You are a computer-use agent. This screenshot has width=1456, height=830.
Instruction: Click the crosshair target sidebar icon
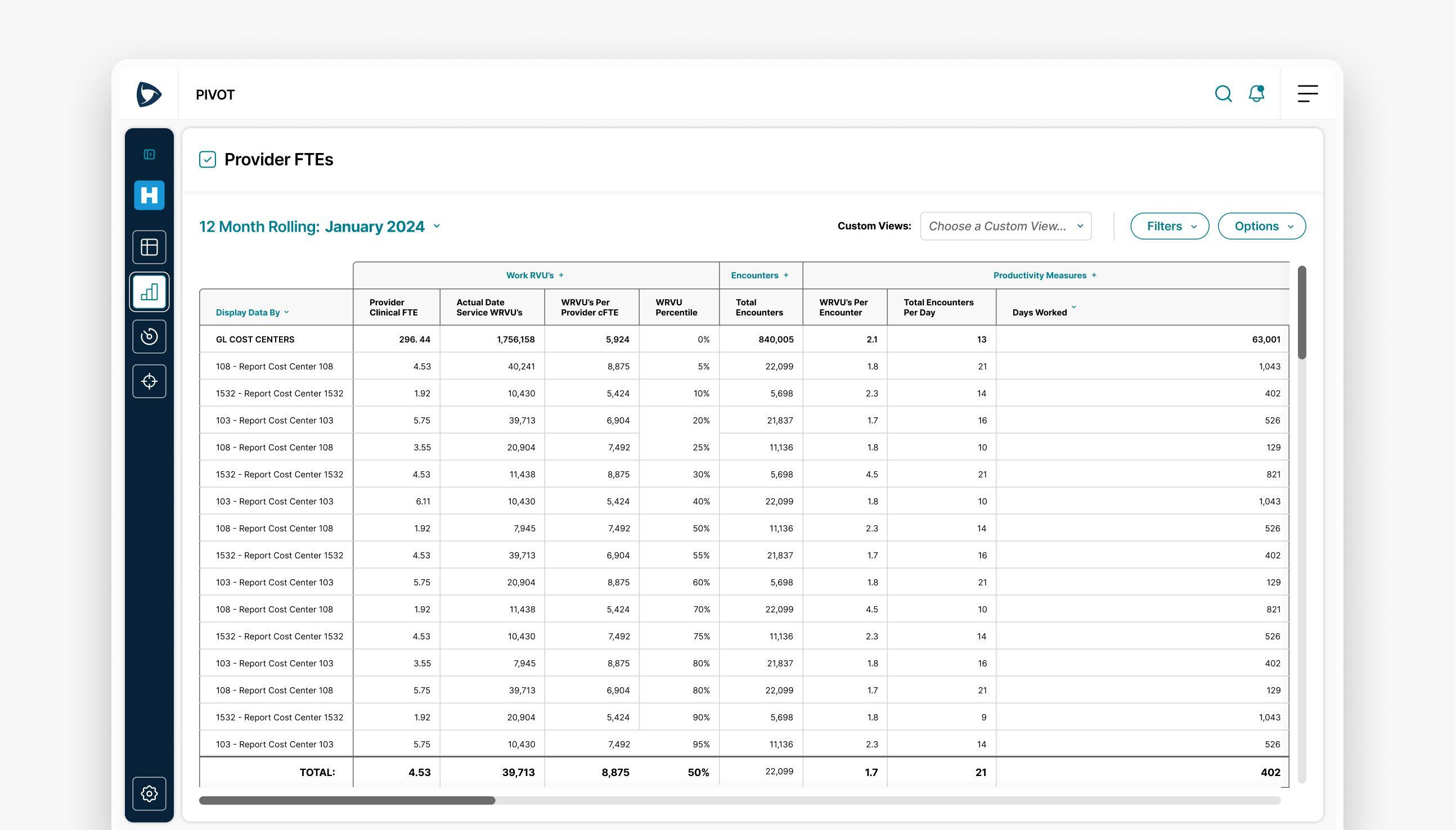click(149, 381)
